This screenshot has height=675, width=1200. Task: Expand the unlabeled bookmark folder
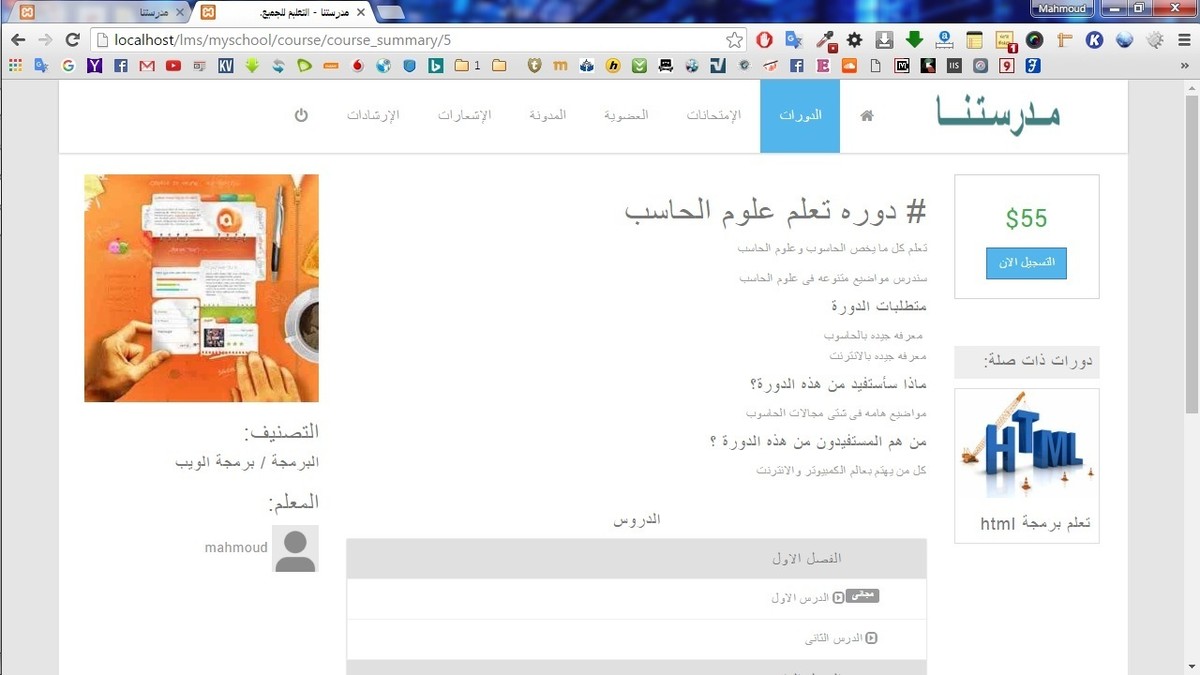[499, 66]
